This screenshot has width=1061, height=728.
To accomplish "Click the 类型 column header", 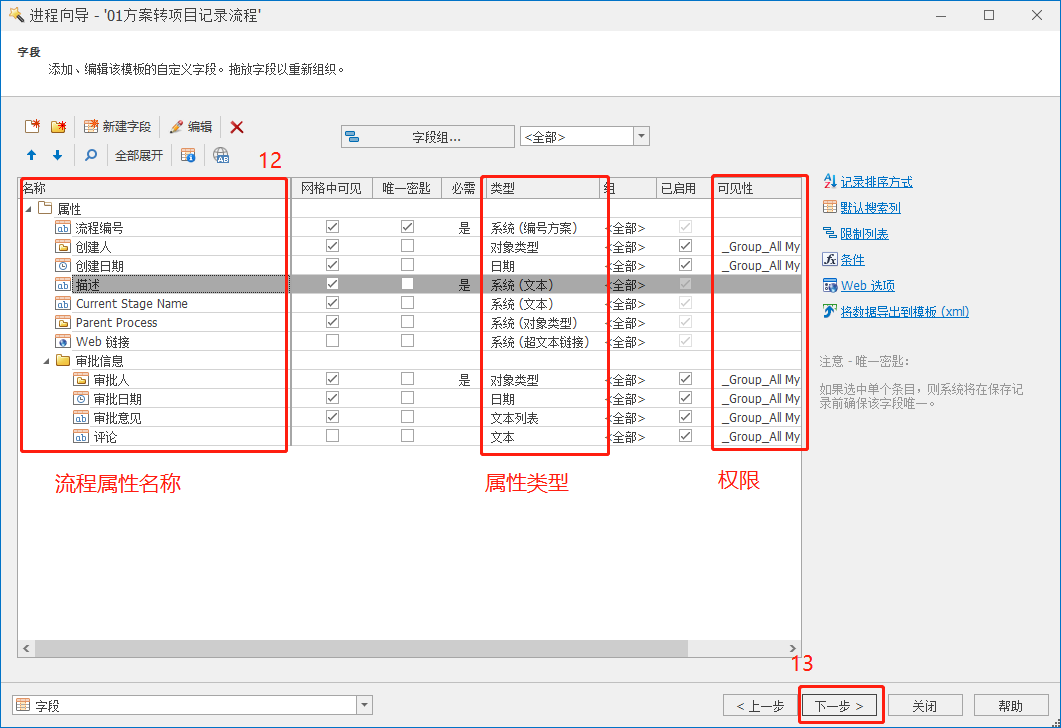I will pyautogui.click(x=540, y=188).
